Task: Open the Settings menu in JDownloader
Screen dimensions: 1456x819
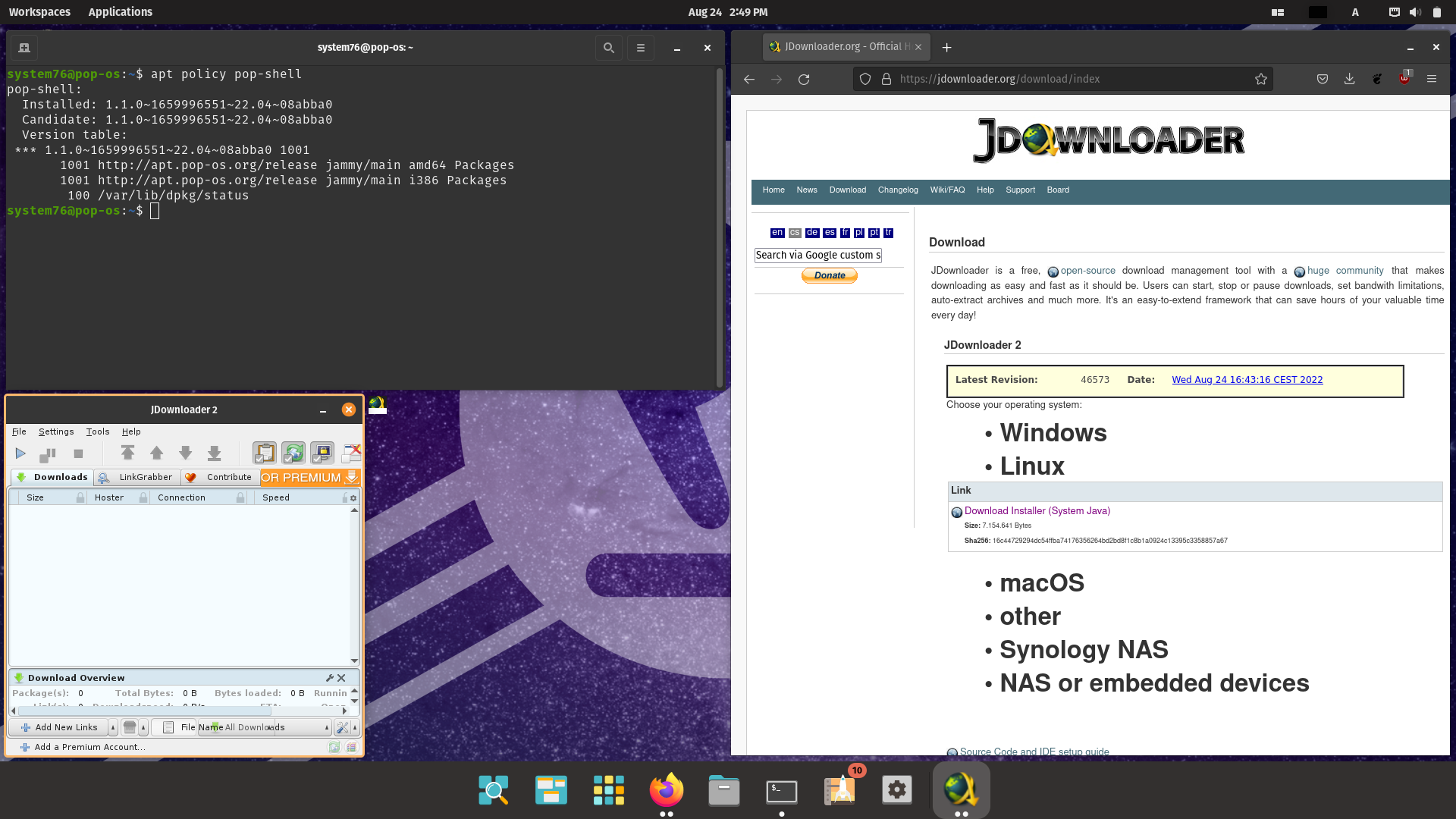Action: pyautogui.click(x=56, y=431)
